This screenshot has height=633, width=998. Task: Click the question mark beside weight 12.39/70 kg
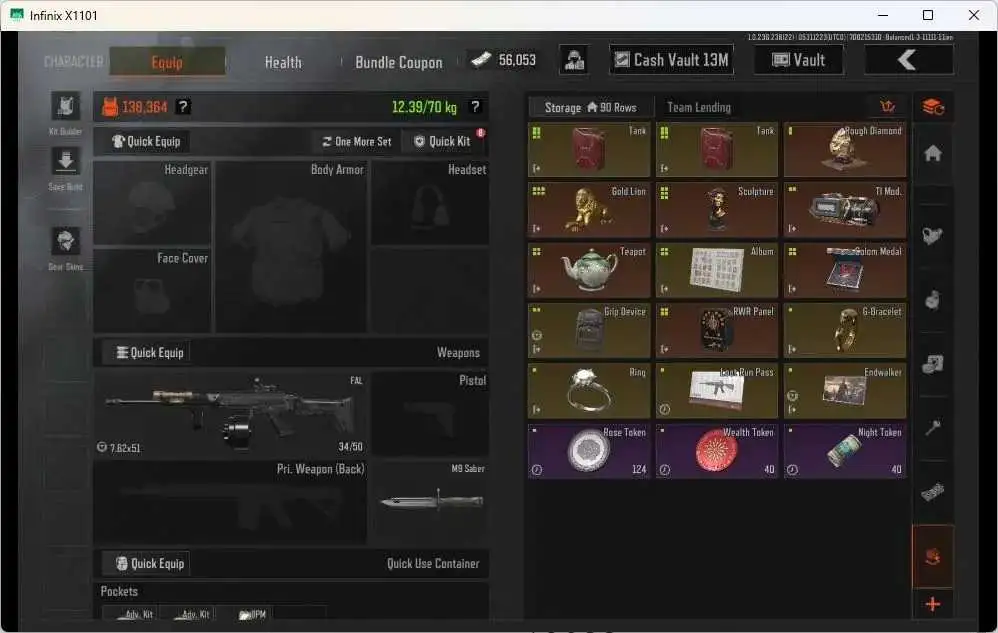[475, 107]
